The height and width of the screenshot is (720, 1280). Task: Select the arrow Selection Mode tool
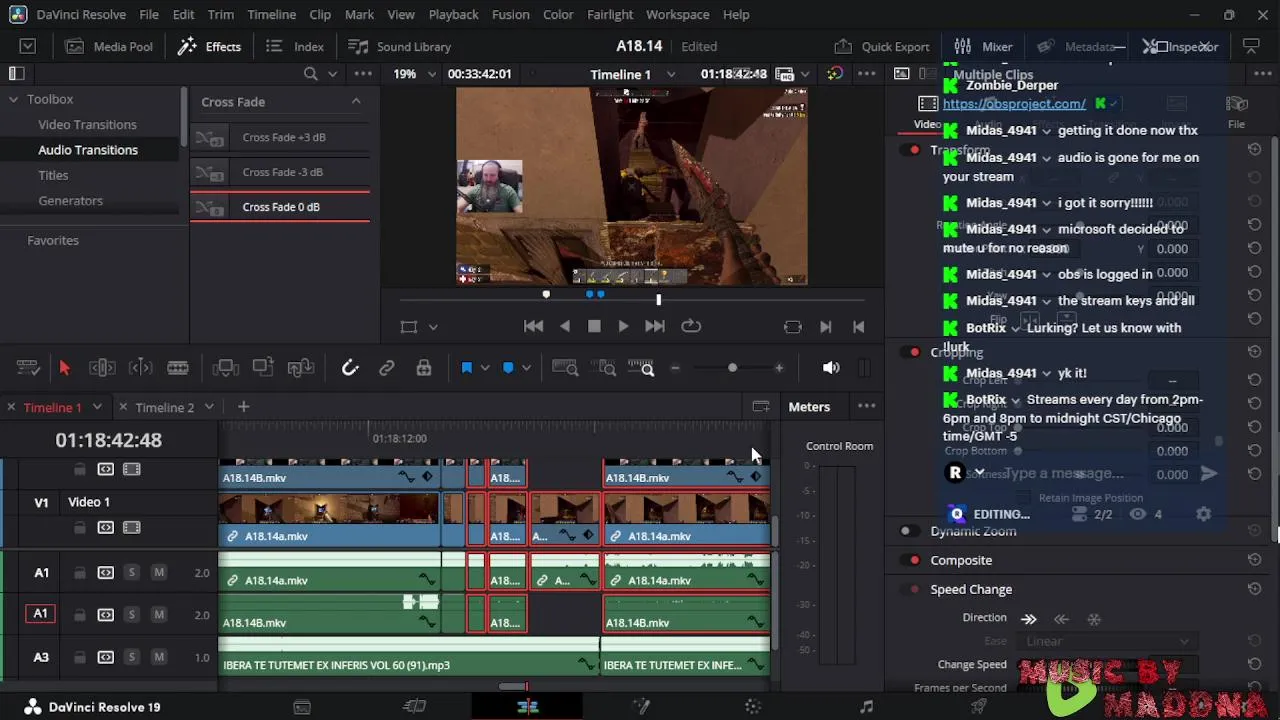[x=64, y=368]
